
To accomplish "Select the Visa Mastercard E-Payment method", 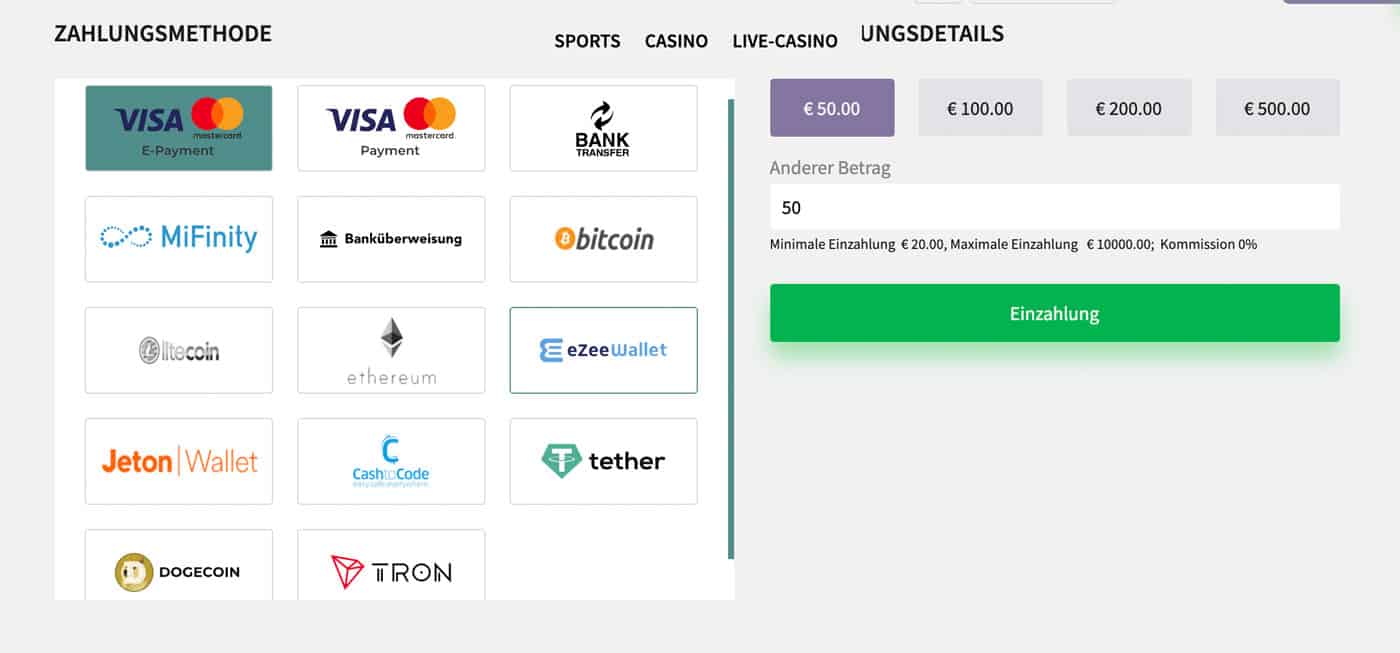I will (179, 128).
